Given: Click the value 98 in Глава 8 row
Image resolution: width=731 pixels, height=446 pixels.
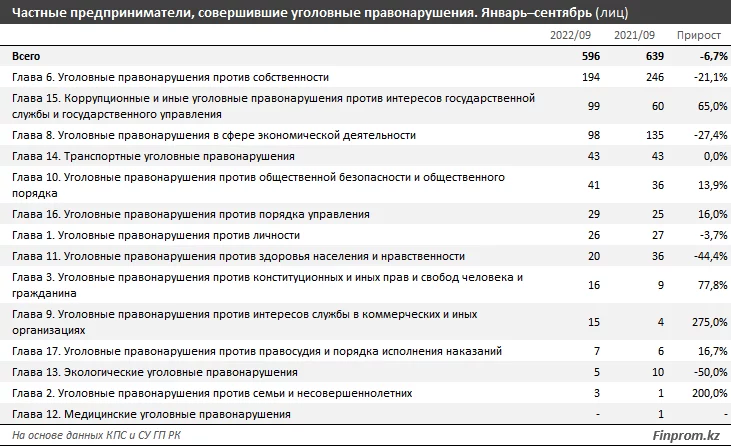Looking at the screenshot, I should click(593, 135).
